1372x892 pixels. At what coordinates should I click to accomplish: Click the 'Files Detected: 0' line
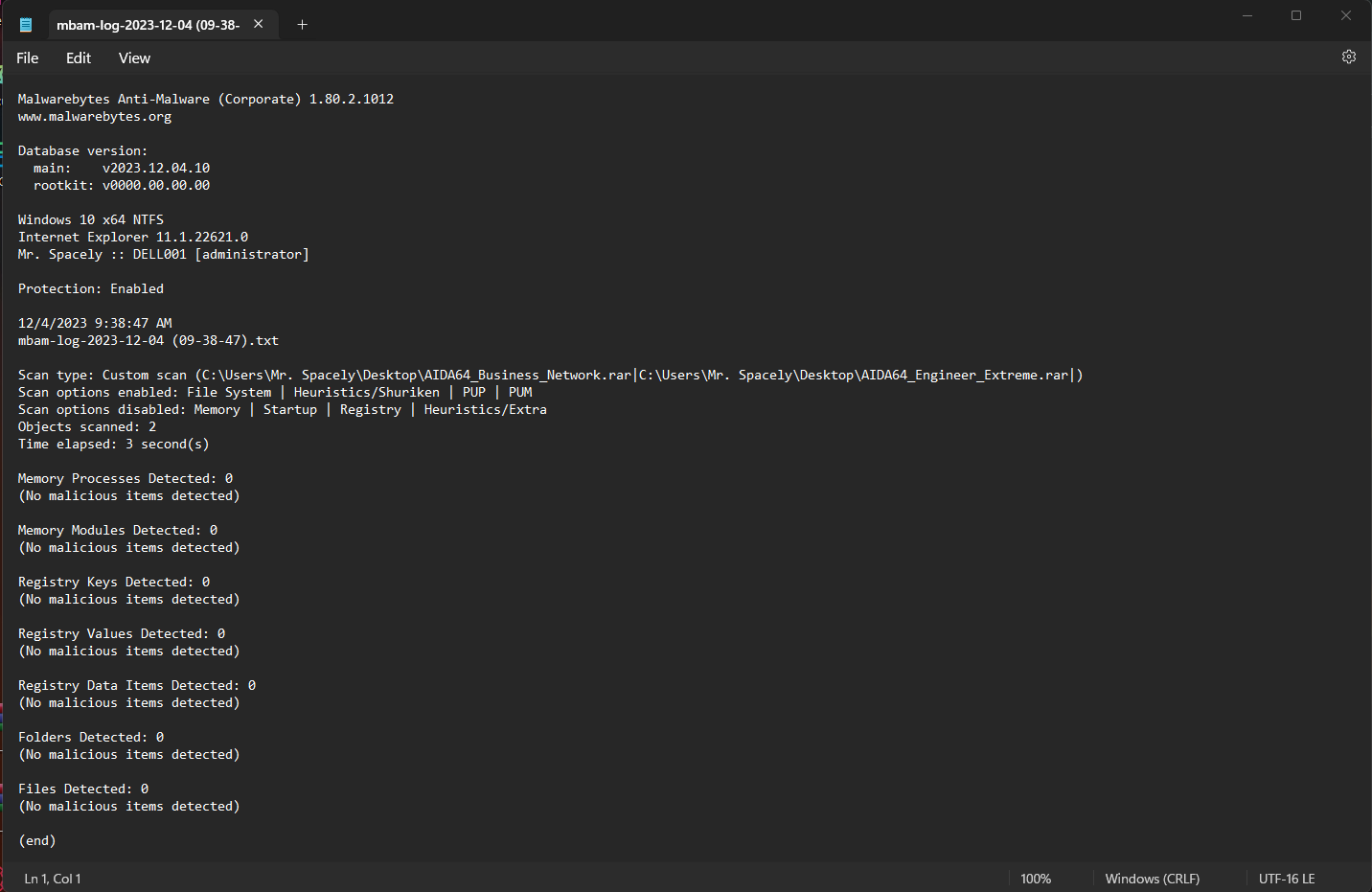pos(83,789)
